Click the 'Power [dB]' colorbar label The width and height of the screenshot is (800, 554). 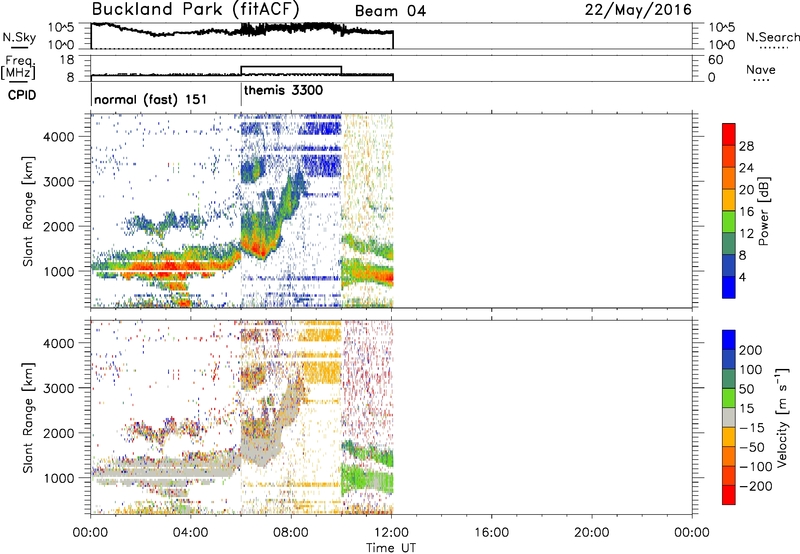[x=763, y=211]
